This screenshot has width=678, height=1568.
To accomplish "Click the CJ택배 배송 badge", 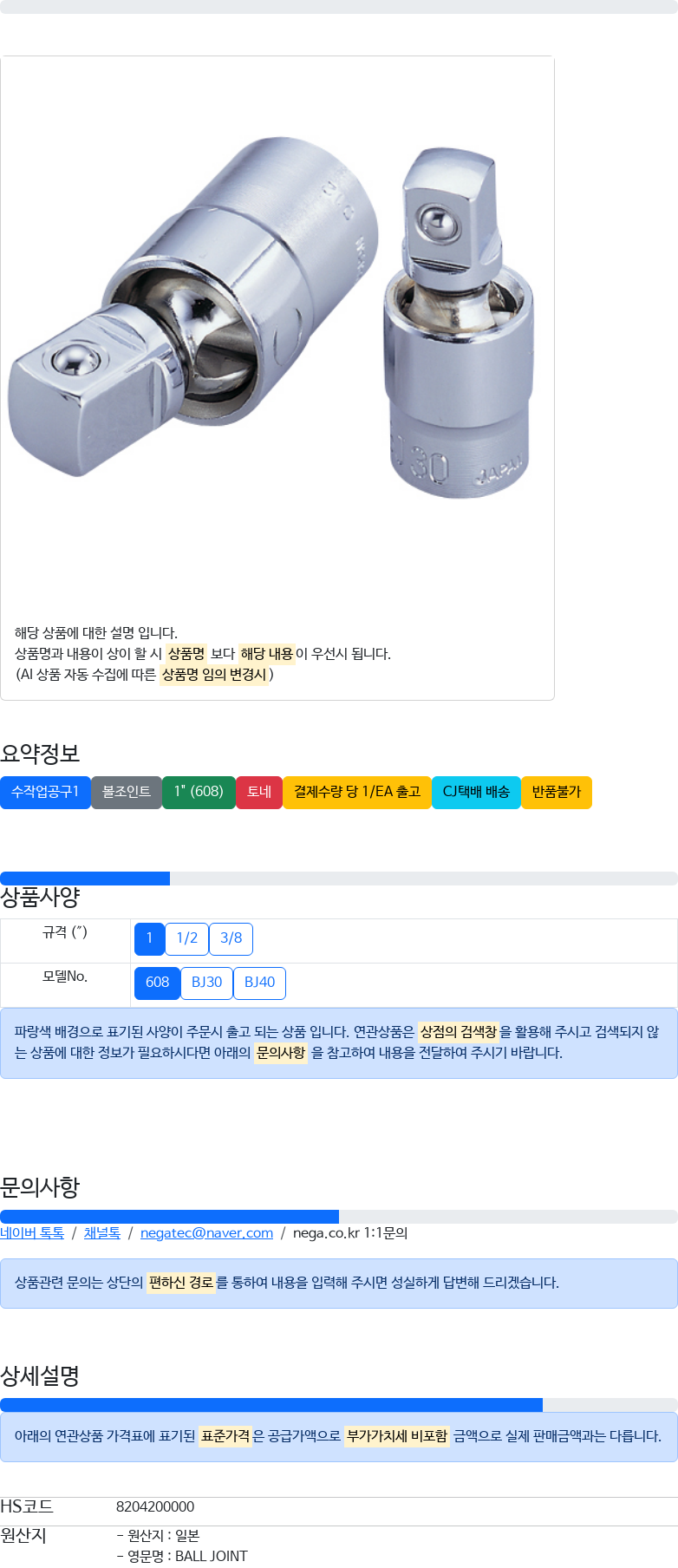I will pos(476,792).
